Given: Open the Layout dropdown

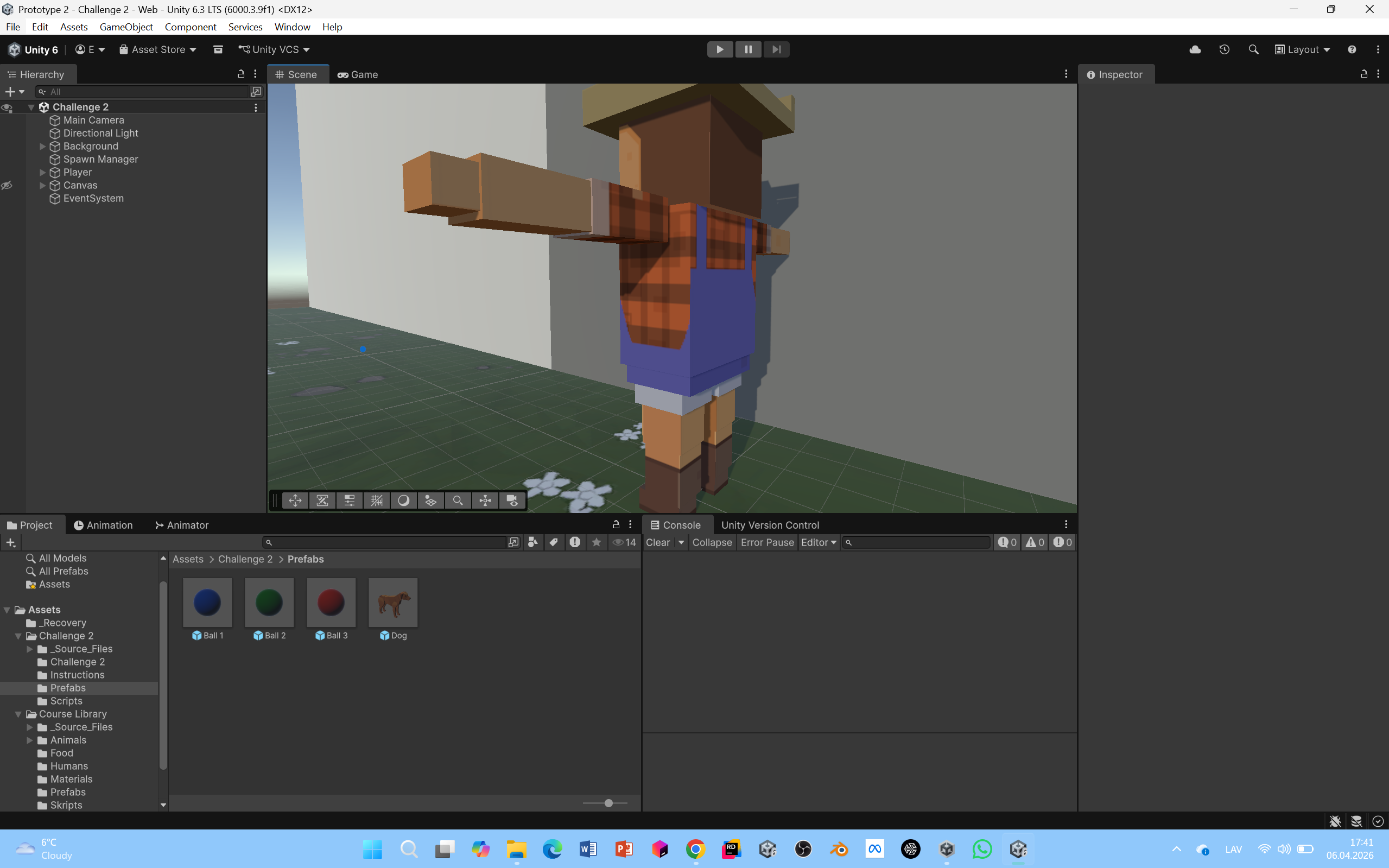Looking at the screenshot, I should [x=1302, y=49].
